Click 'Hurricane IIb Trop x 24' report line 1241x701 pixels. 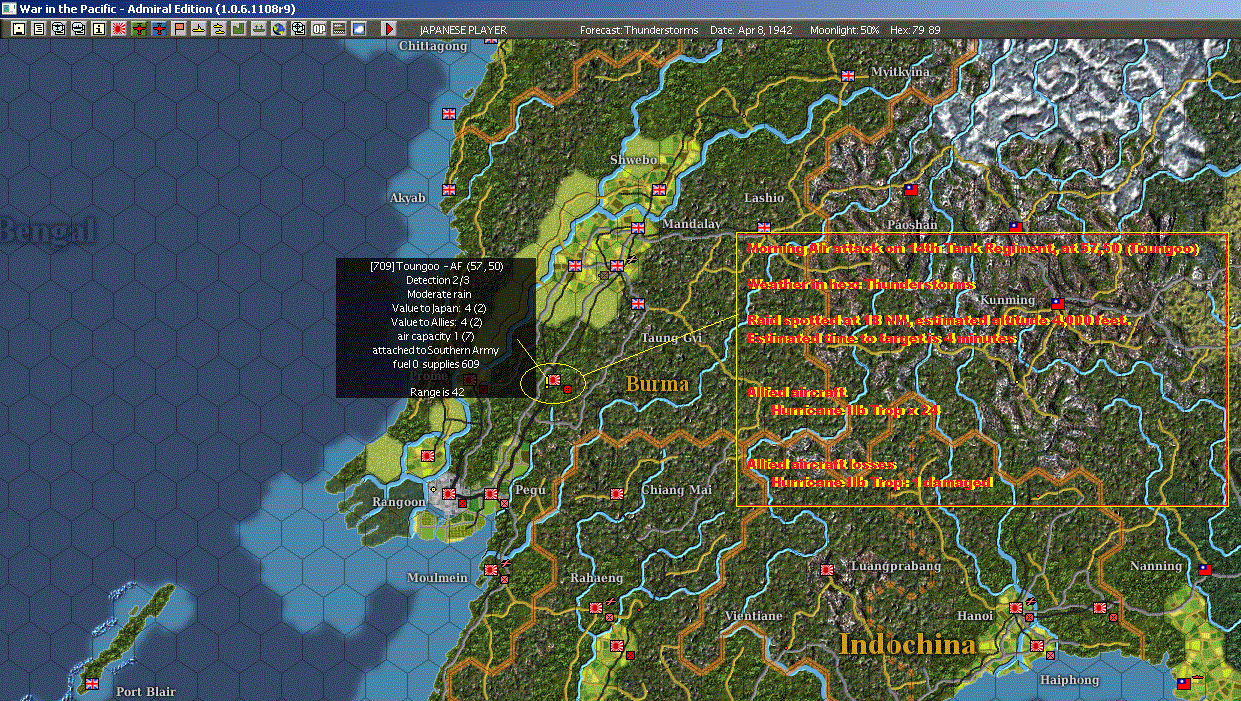coord(855,411)
